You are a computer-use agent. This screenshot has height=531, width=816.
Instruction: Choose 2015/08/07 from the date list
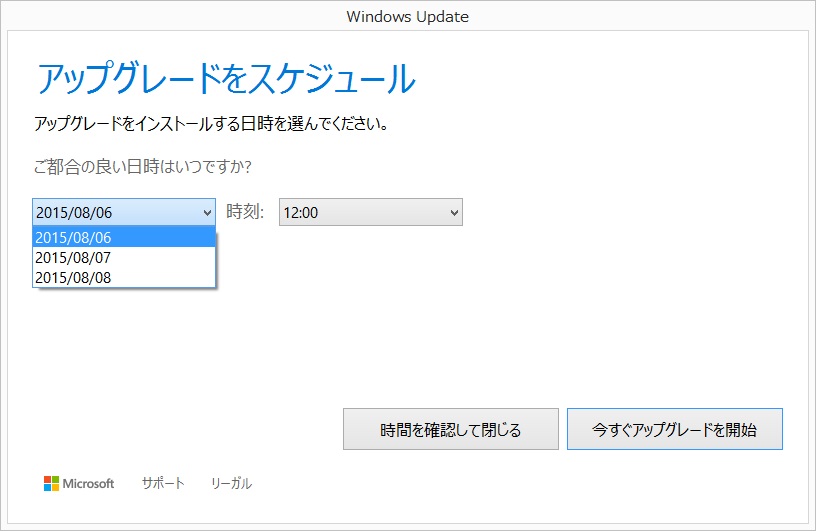(x=124, y=257)
